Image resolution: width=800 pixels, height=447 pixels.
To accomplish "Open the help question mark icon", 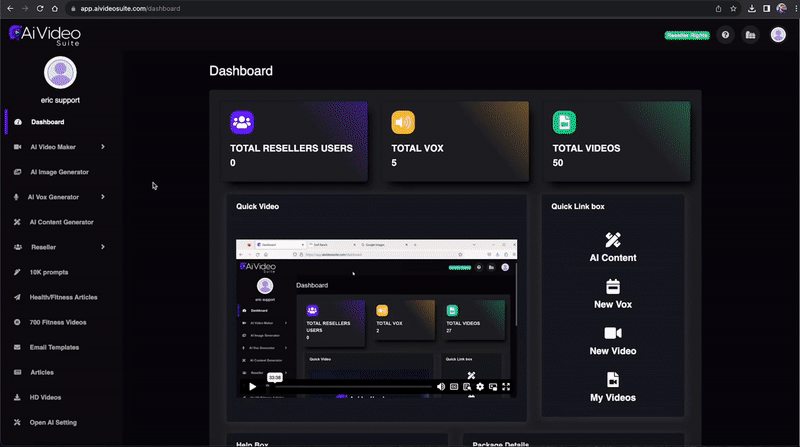I will tap(725, 35).
